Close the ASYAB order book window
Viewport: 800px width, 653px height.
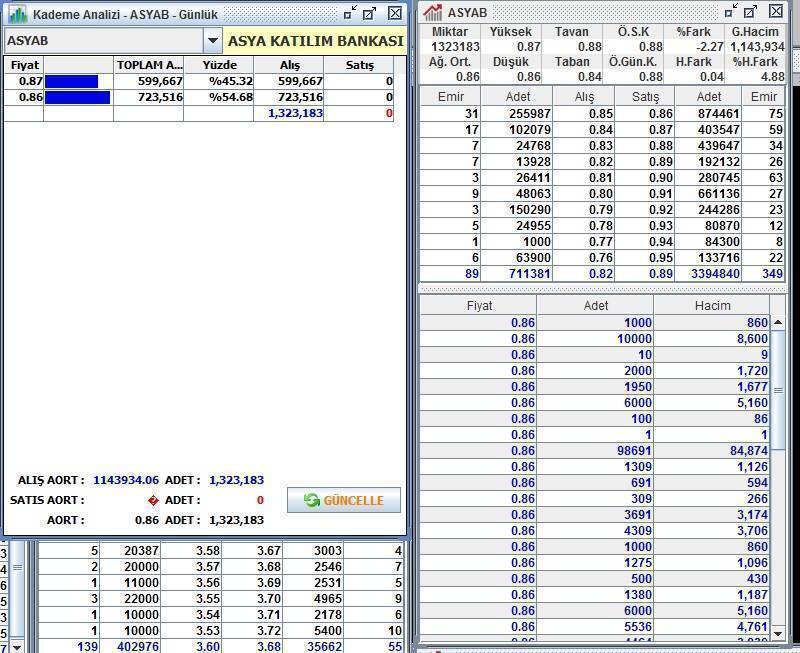pyautogui.click(x=777, y=12)
